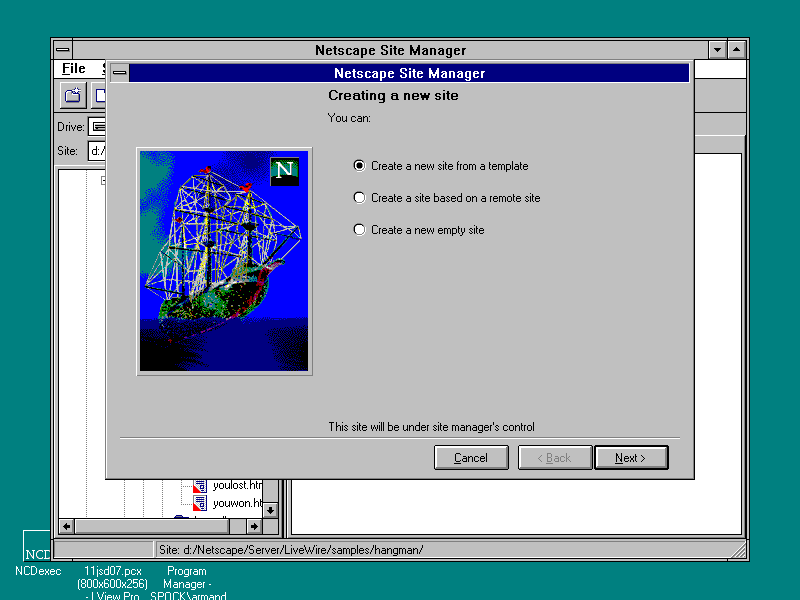Click the sailing ship wizard image

pyautogui.click(x=224, y=262)
